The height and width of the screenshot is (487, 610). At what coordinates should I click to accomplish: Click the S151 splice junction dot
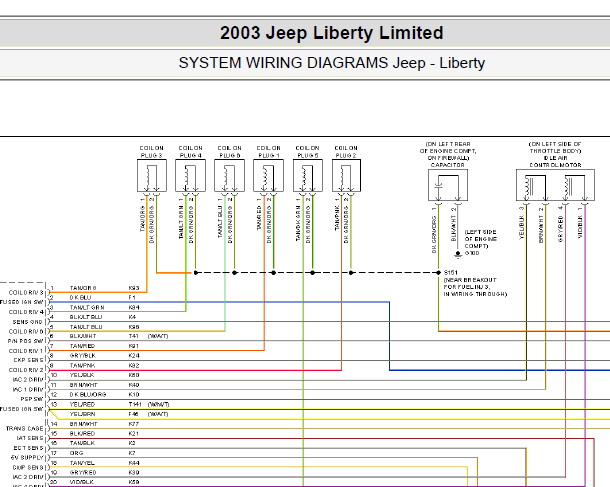(438, 273)
